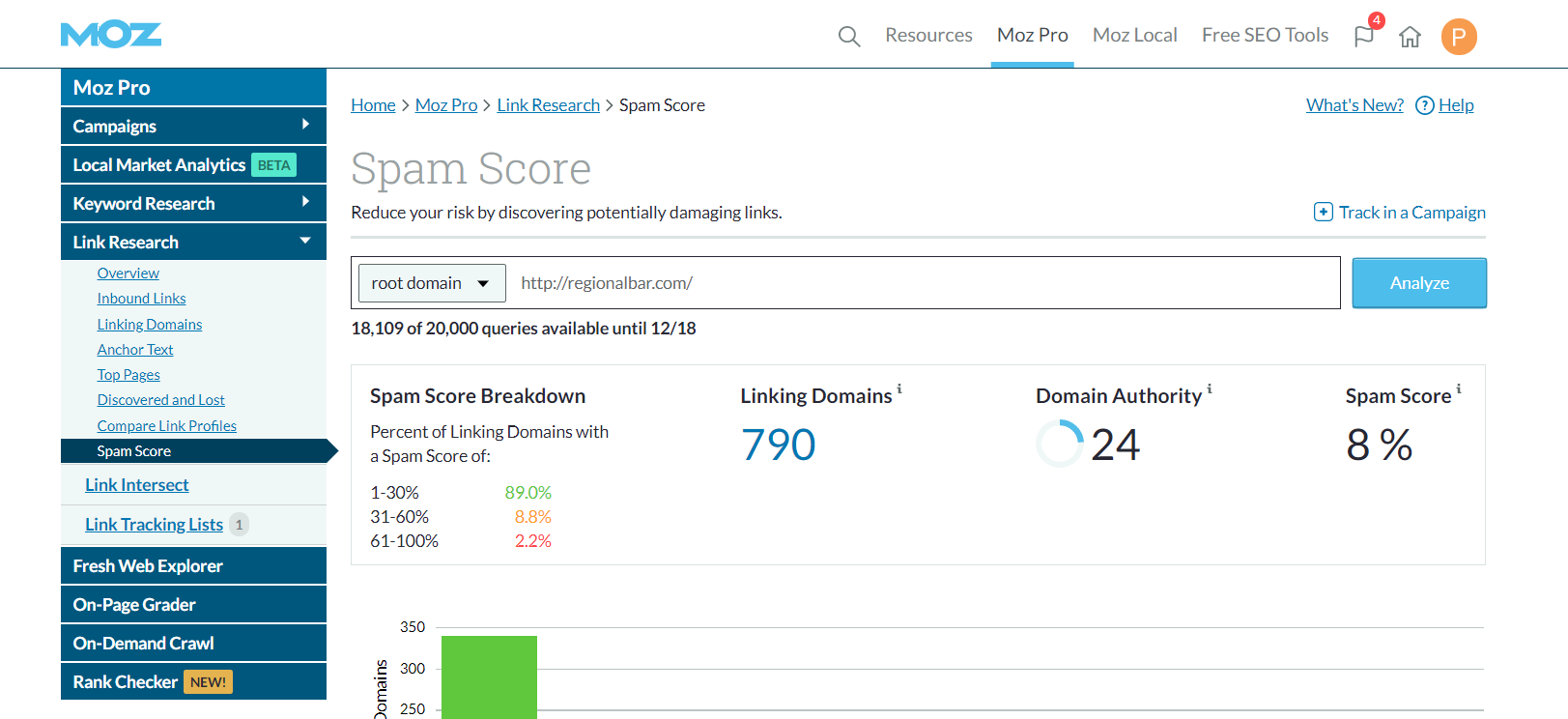This screenshot has height=719, width=1568.
Task: Click the Help question mark icon
Action: (1424, 105)
